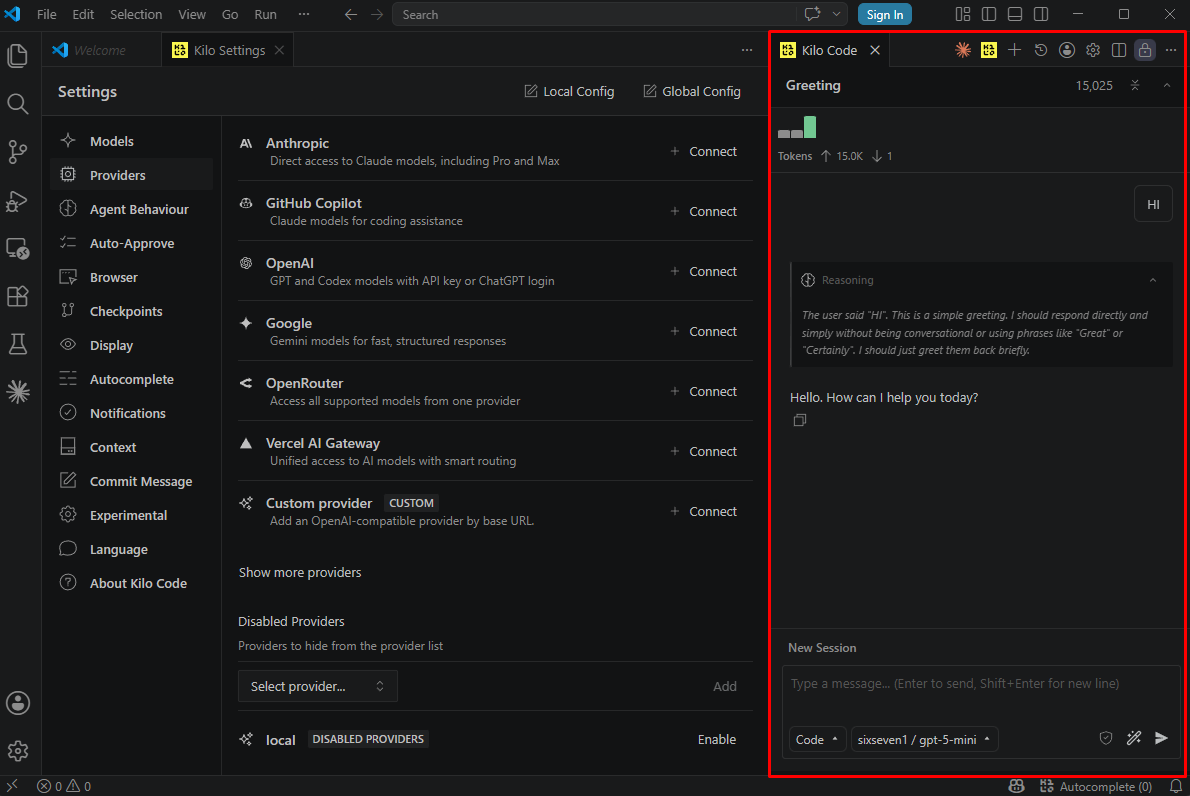This screenshot has height=796, width=1190.
Task: Open the Explorer view in activity bar
Action: tap(17, 55)
